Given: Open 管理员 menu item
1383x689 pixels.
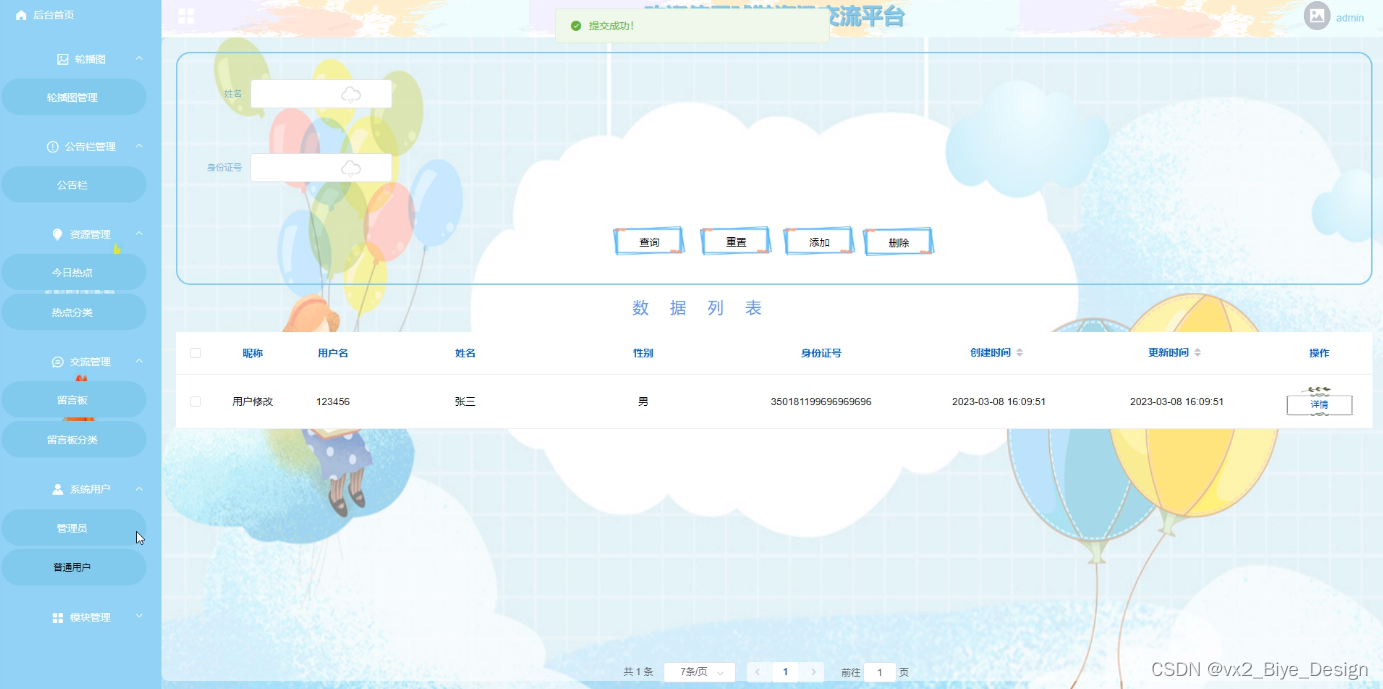Looking at the screenshot, I should tap(73, 528).
